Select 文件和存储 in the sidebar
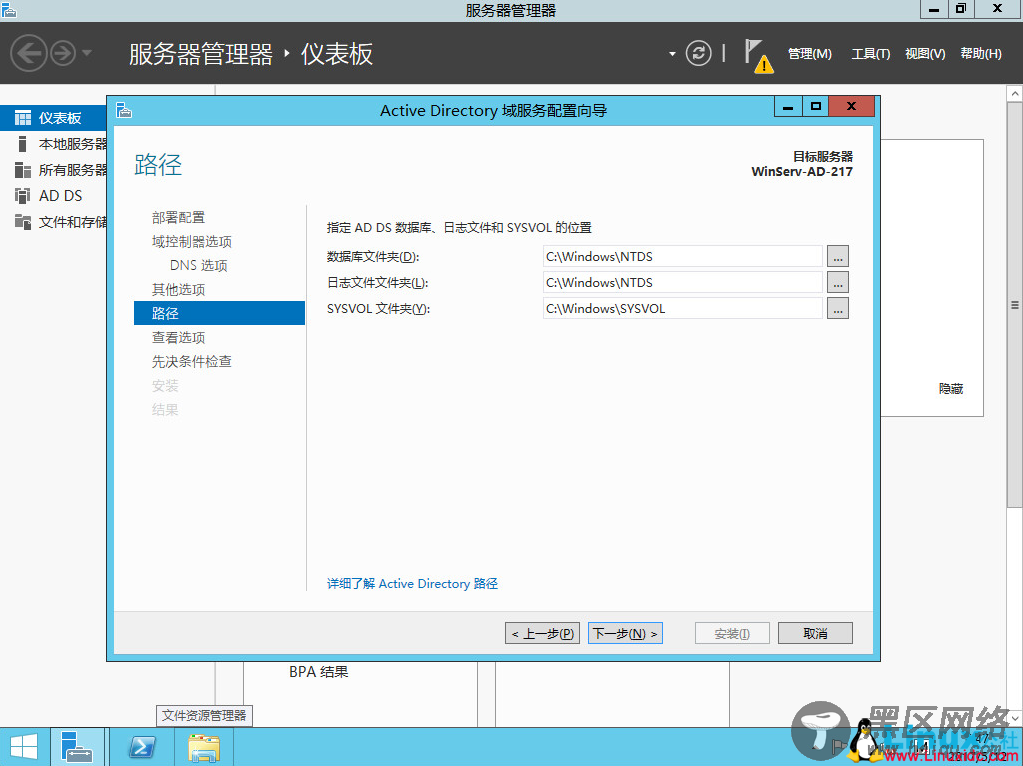1023x766 pixels. [53, 222]
